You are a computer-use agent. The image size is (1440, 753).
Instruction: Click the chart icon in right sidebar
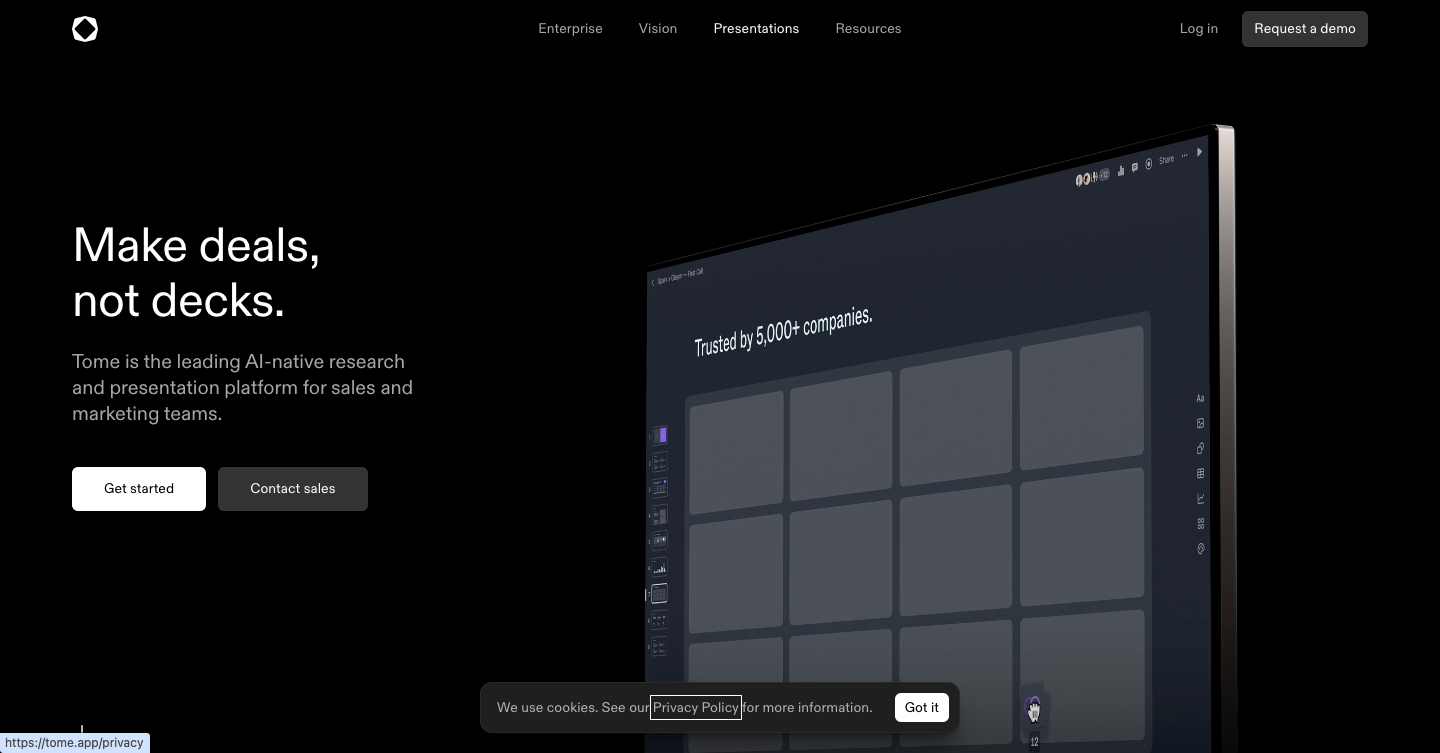pyautogui.click(x=1200, y=498)
